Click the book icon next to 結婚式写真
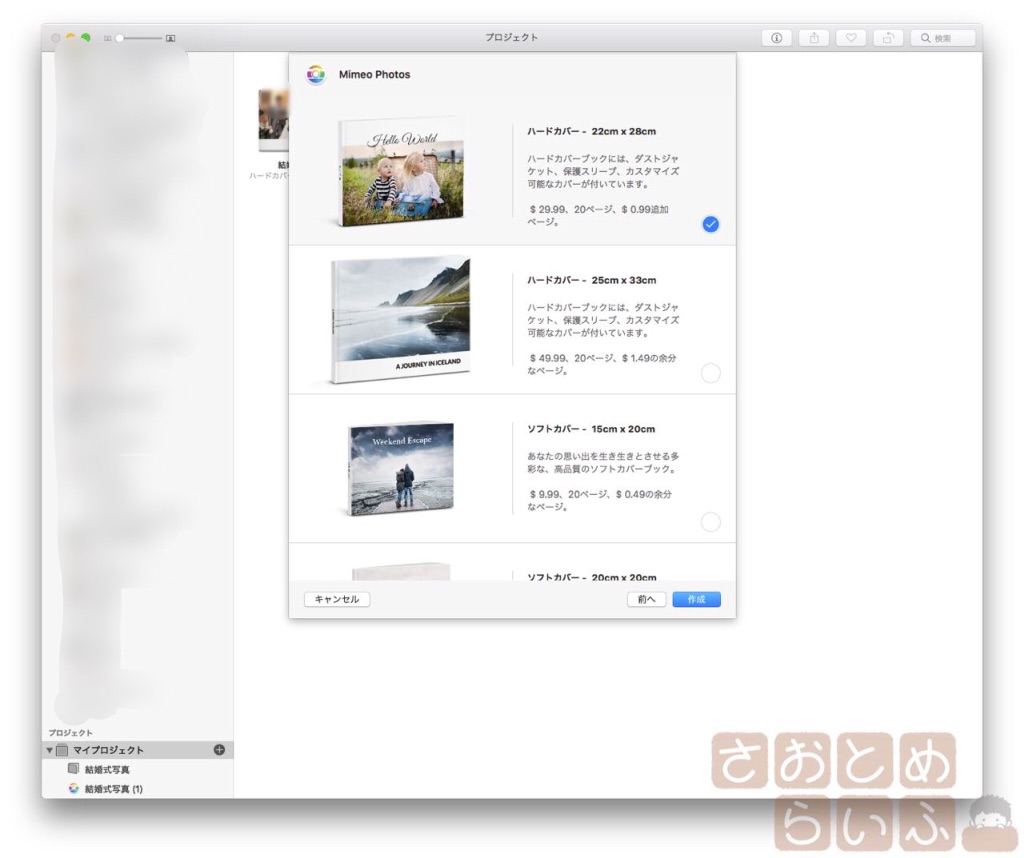1024x858 pixels. click(x=74, y=769)
